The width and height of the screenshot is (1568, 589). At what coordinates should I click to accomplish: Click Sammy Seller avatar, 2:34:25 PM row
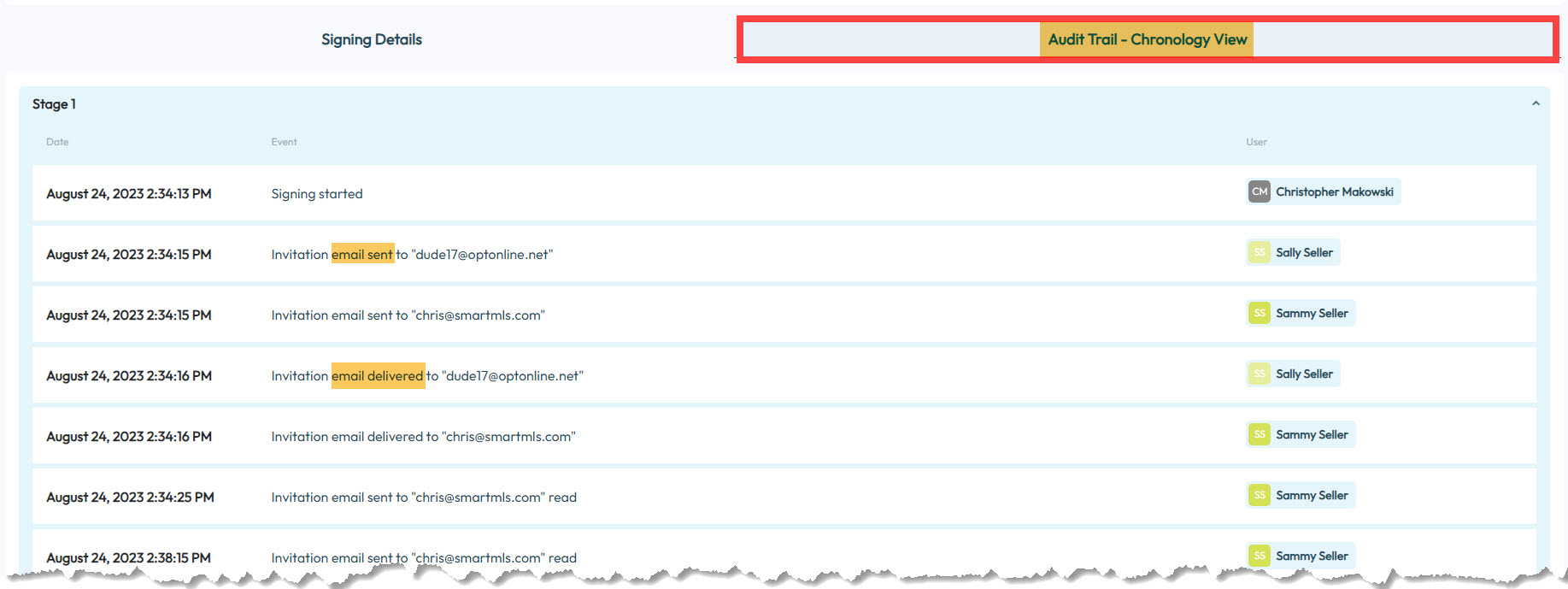point(1259,495)
